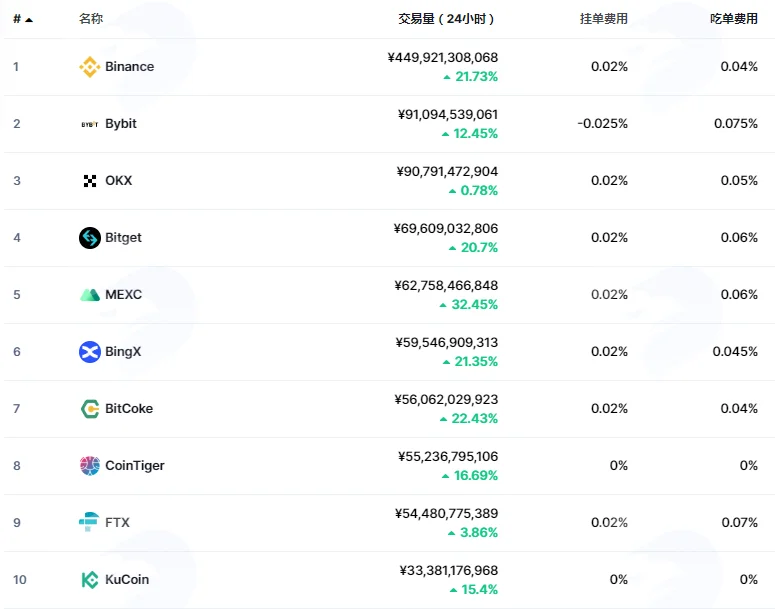Open the FTX exchange name link

117,522
